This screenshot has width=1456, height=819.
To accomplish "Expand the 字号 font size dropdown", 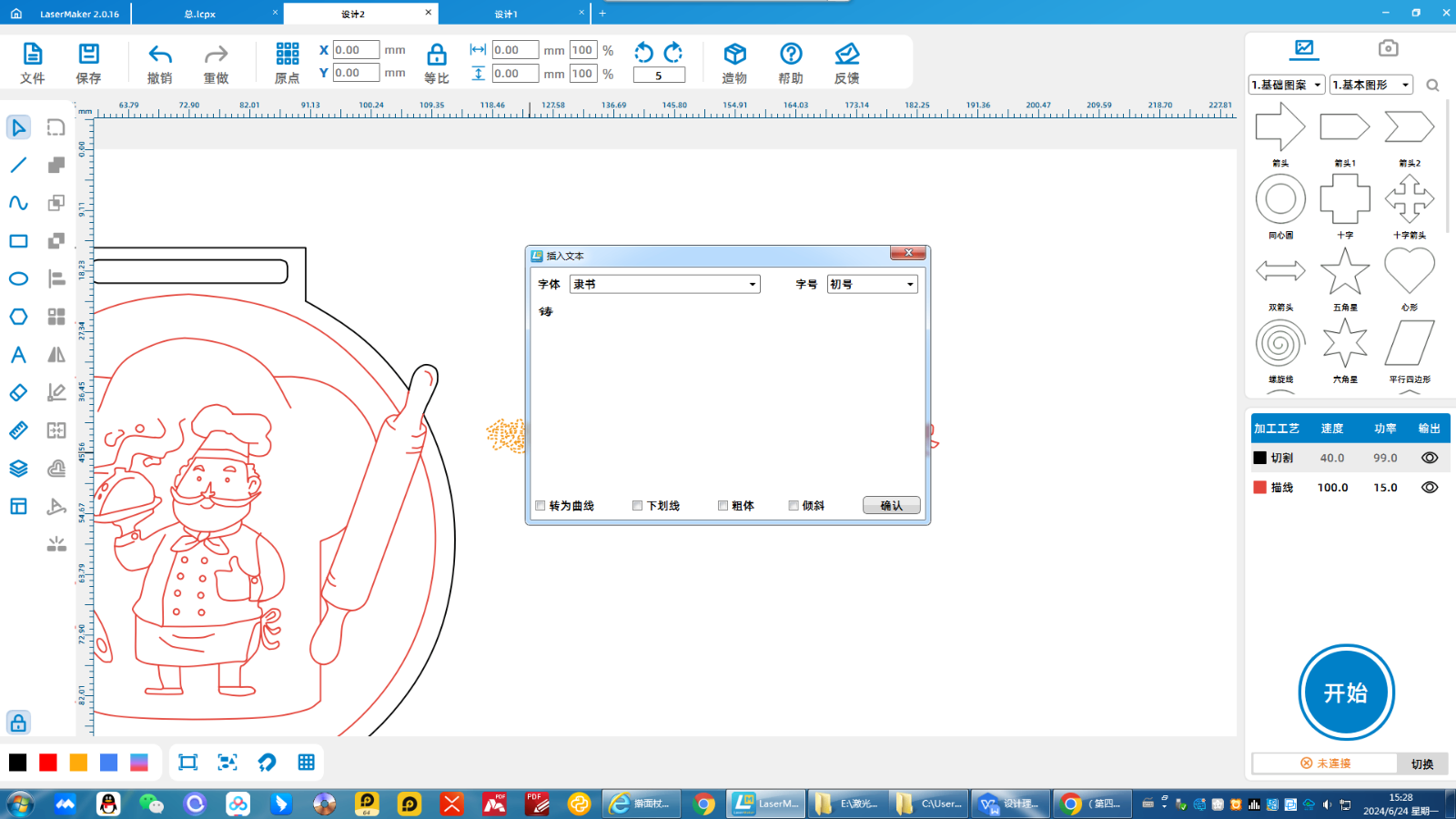I will [x=872, y=284].
